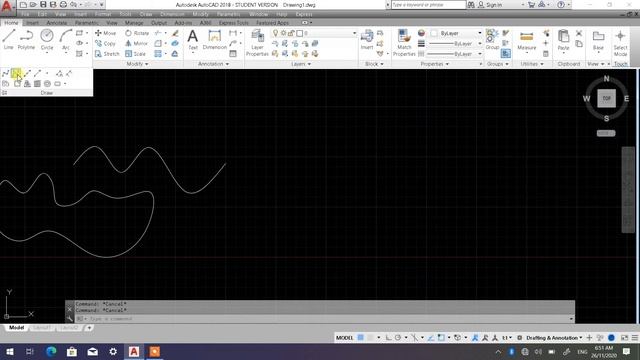The image size is (640, 360).
Task: Expand the Layers panel
Action: point(301,64)
